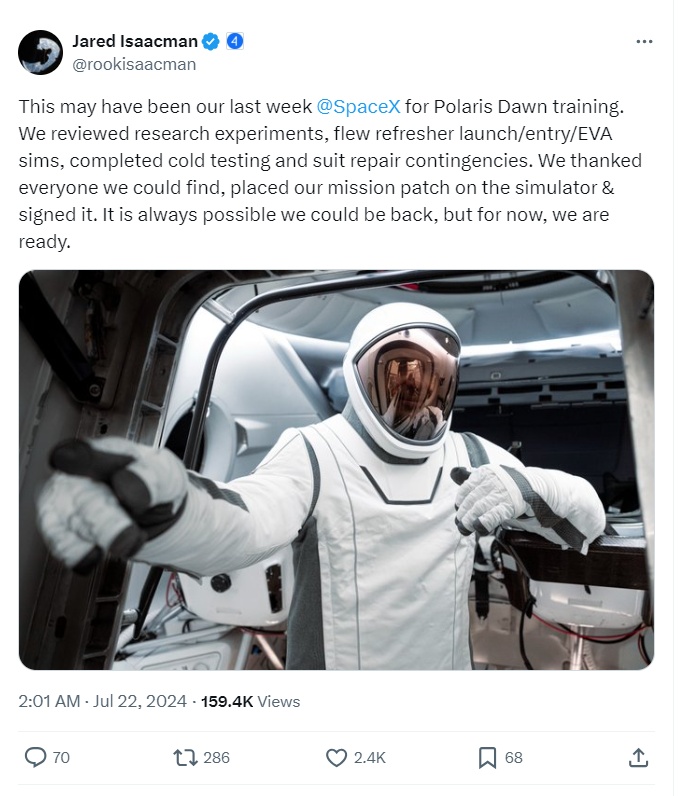This screenshot has width=700, height=796.
Task: Click the bookmark count 68
Action: [513, 758]
